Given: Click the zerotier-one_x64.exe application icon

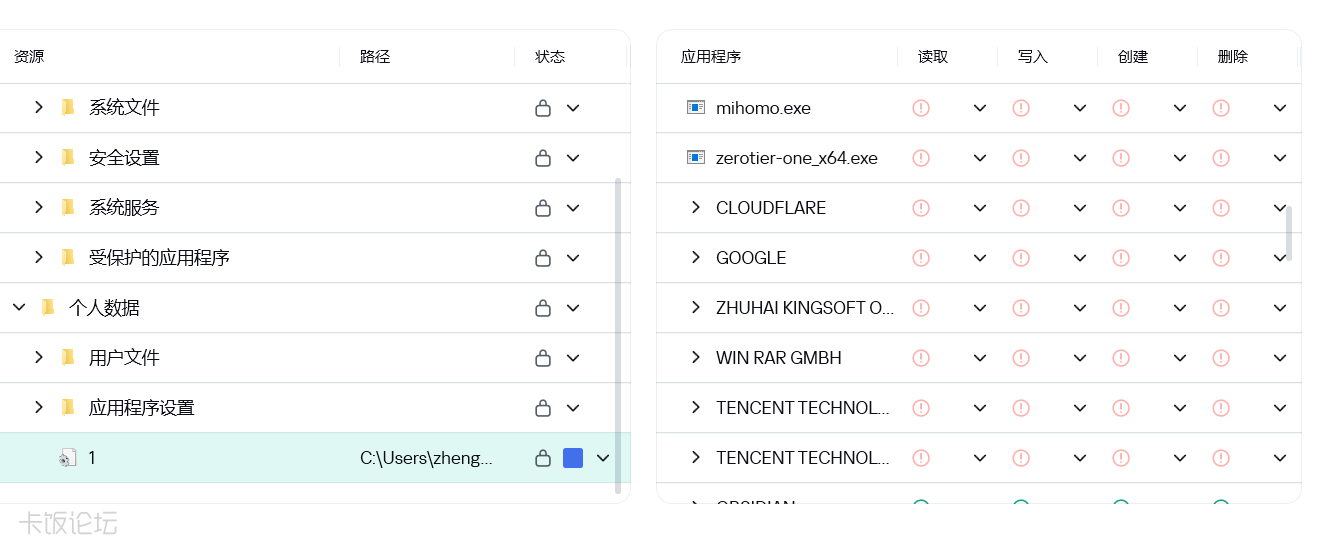Looking at the screenshot, I should pyautogui.click(x=696, y=157).
